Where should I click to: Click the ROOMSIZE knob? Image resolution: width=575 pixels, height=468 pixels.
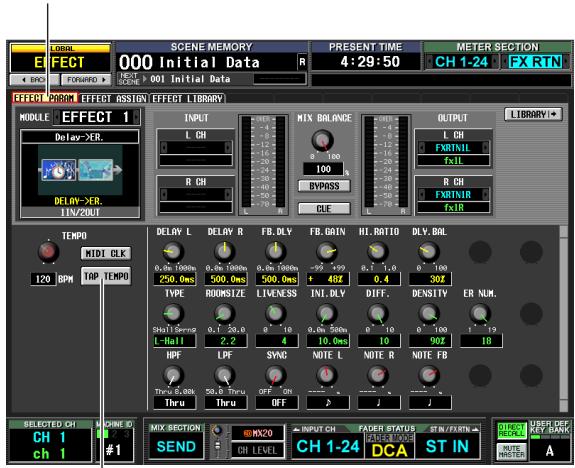pos(225,314)
